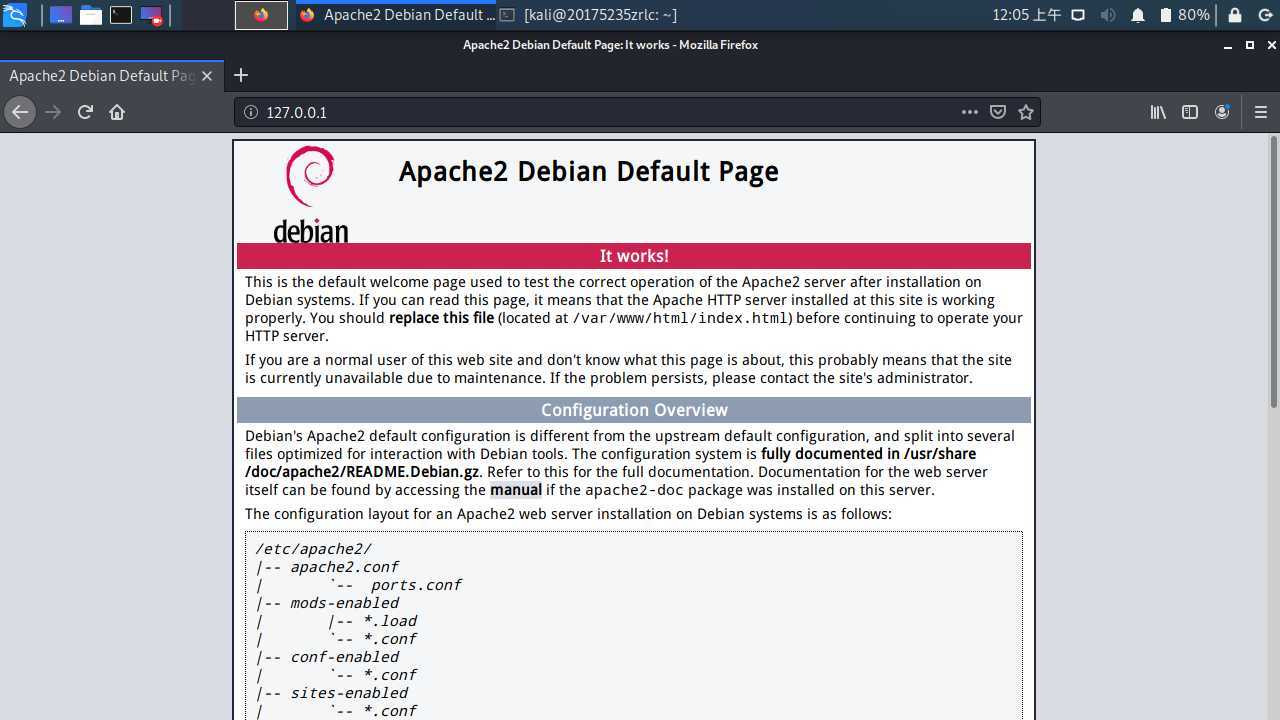The height and width of the screenshot is (720, 1280).
Task: Minimize the Firefox window
Action: (1227, 46)
